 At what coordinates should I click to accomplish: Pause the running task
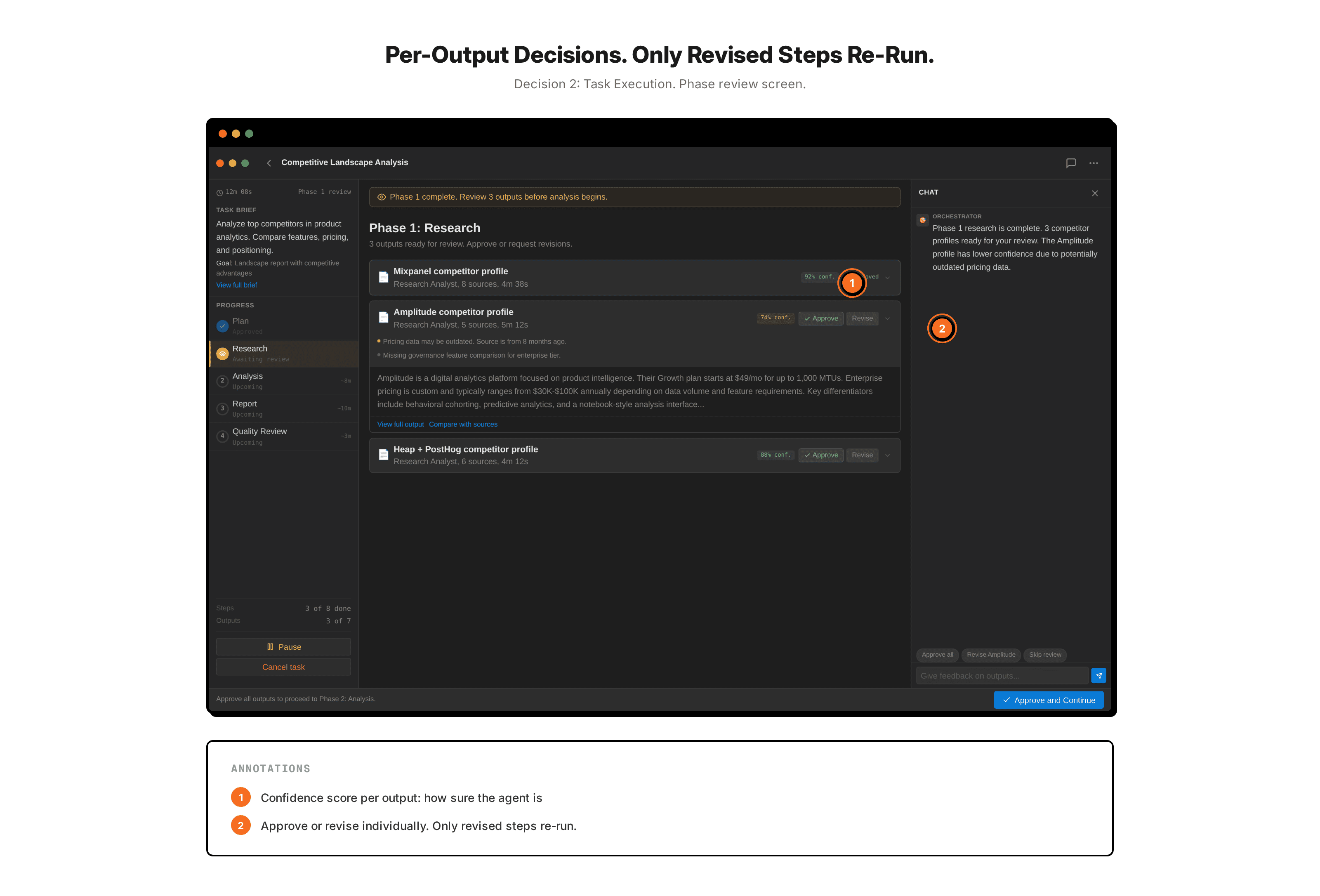pos(283,646)
